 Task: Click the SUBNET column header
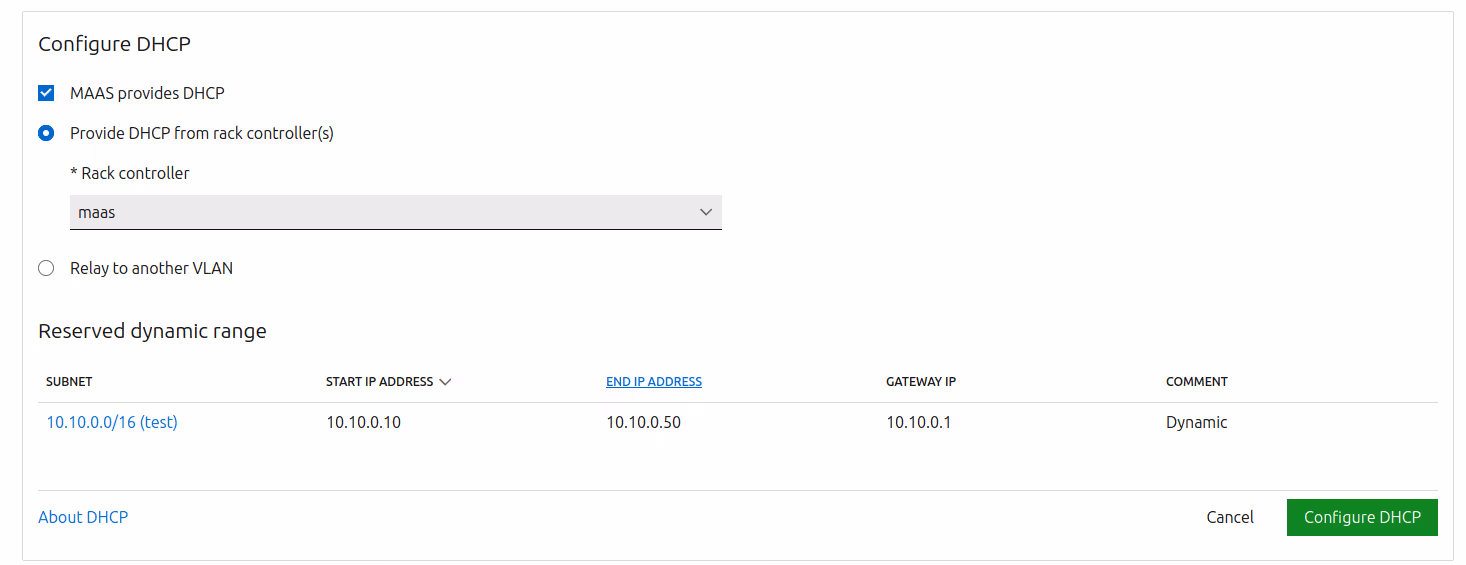(x=69, y=382)
